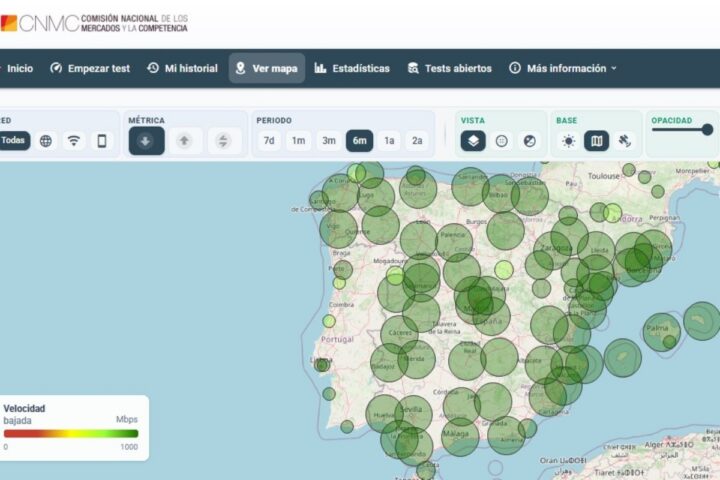720x480 pixels.
Task: Click the Zaragoza circle on the map
Action: (552, 250)
